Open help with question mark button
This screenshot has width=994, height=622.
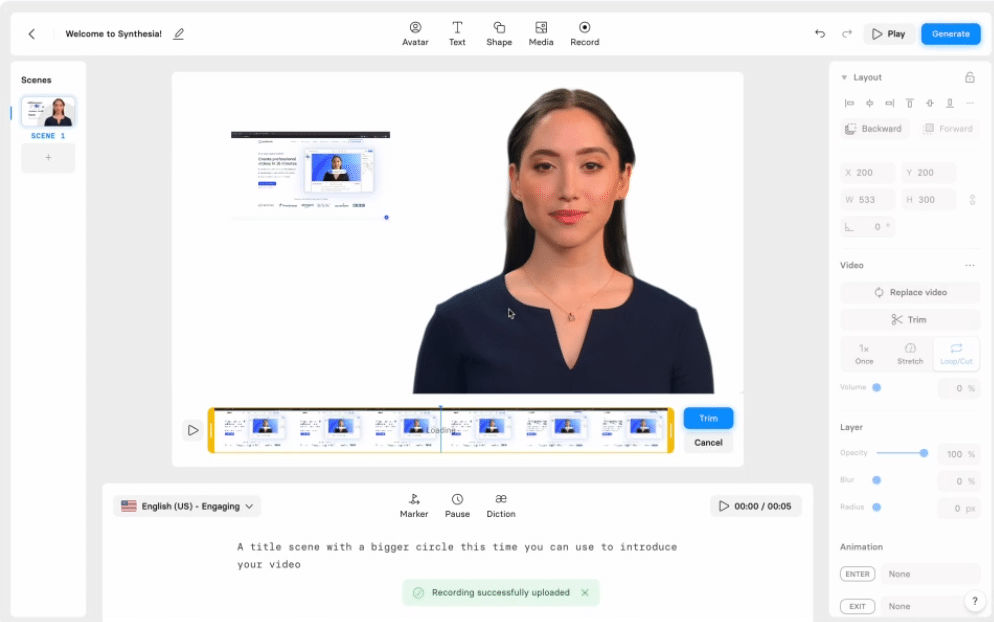(x=974, y=600)
